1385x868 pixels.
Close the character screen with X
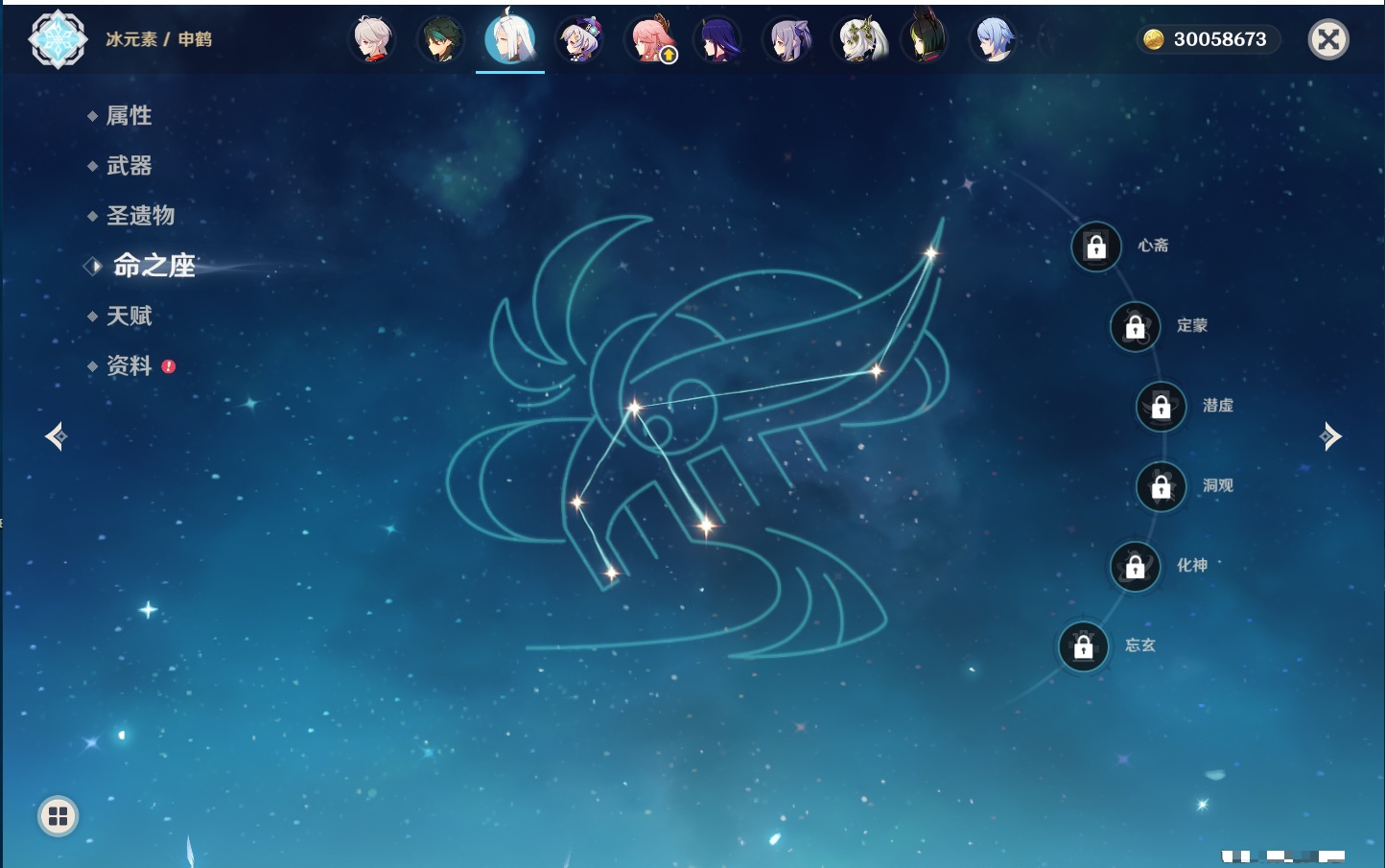1328,39
